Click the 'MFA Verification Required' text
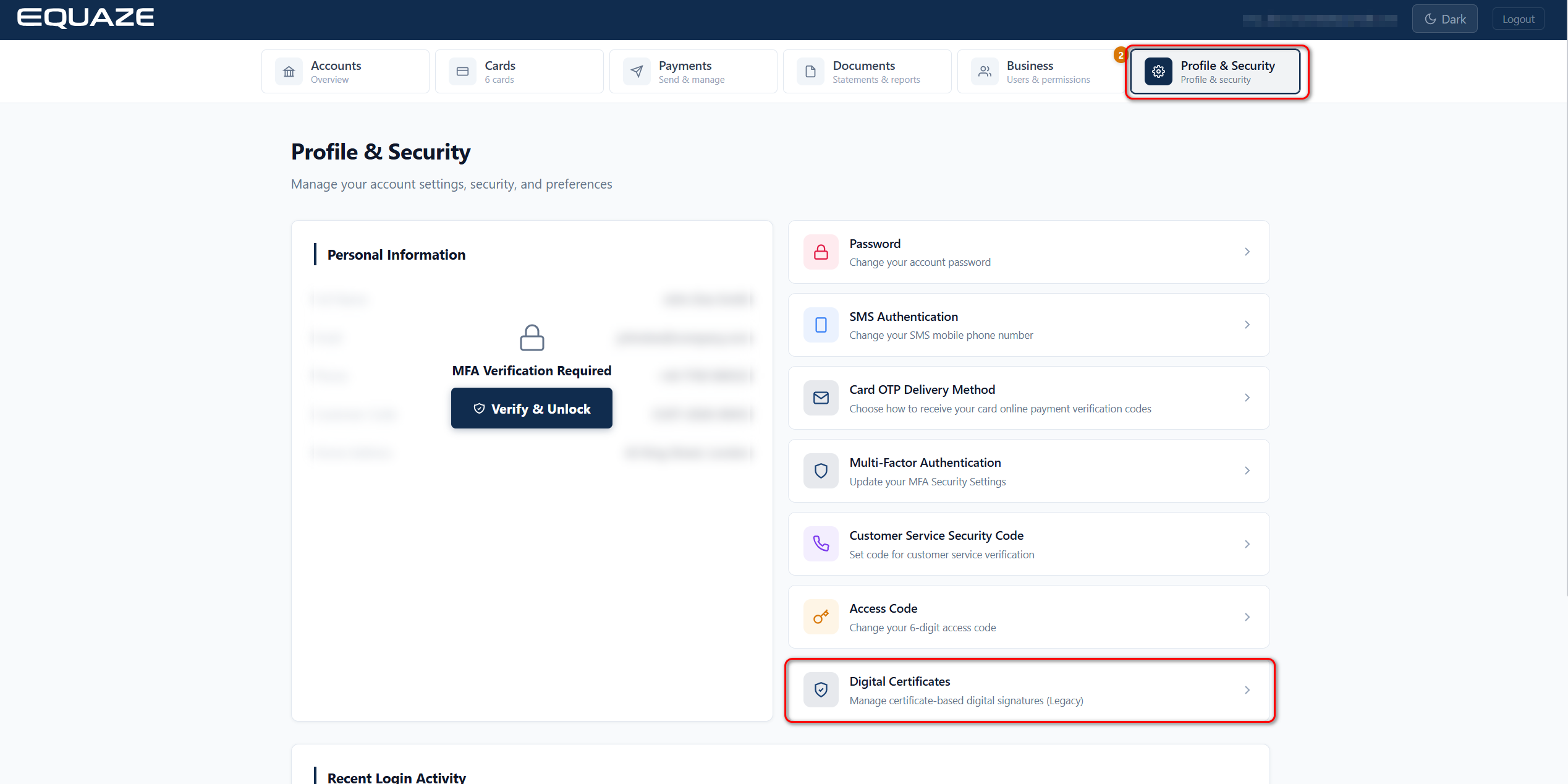Viewport: 1568px width, 784px height. (532, 370)
